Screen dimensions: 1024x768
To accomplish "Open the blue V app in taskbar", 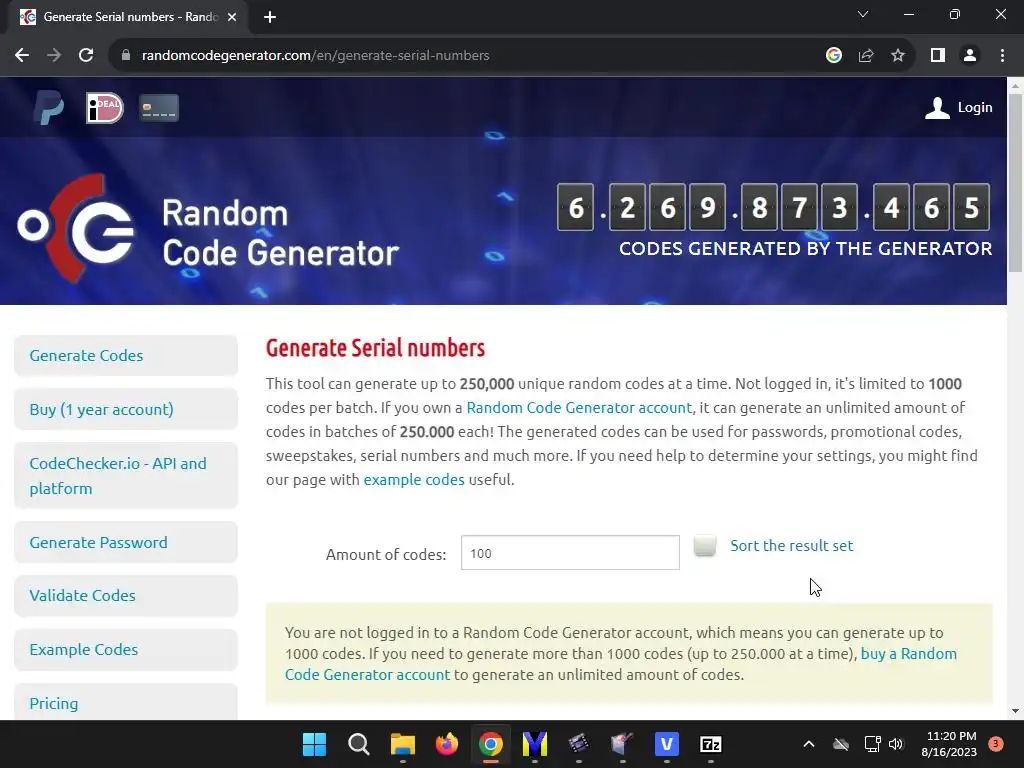I will [x=667, y=744].
